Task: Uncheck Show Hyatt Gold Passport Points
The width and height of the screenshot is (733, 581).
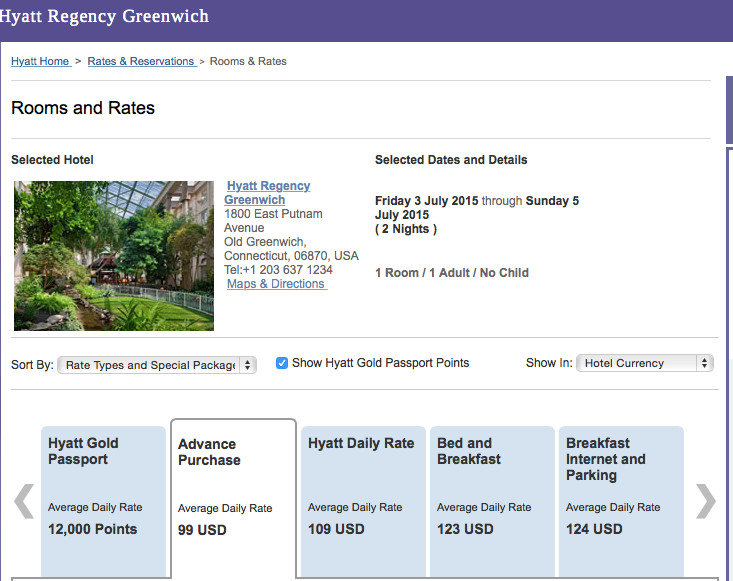Action: click(x=282, y=363)
